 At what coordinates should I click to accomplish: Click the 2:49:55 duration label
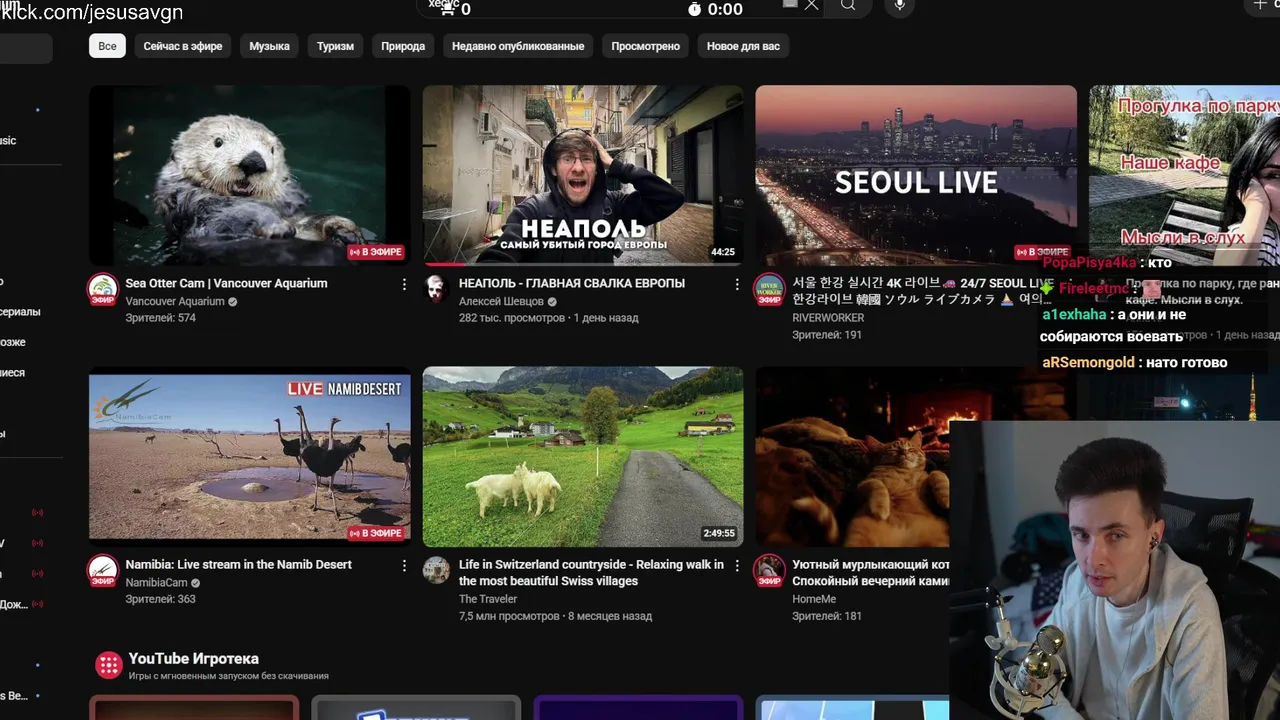719,533
